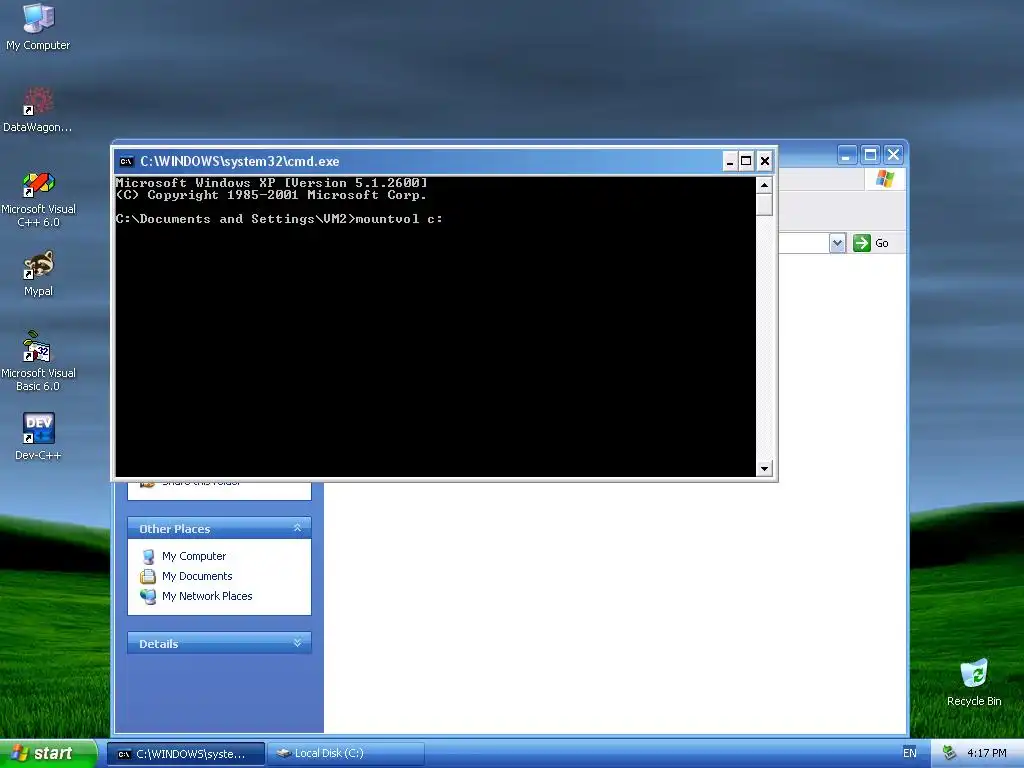The height and width of the screenshot is (768, 1024).
Task: Click cmd scrollbar down arrow
Action: point(764,468)
